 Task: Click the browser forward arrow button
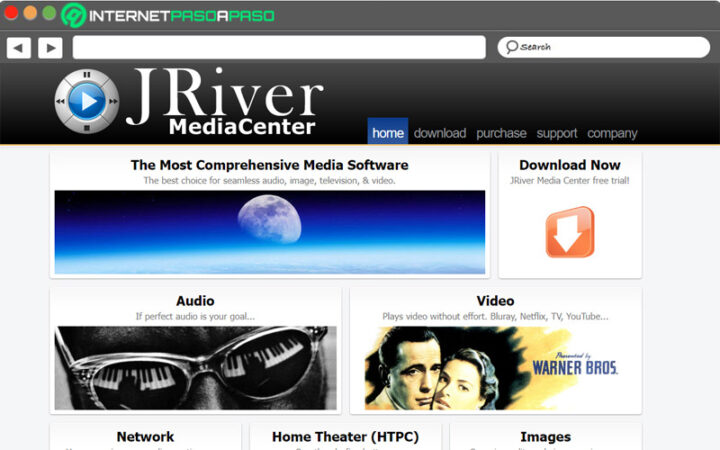pos(50,47)
